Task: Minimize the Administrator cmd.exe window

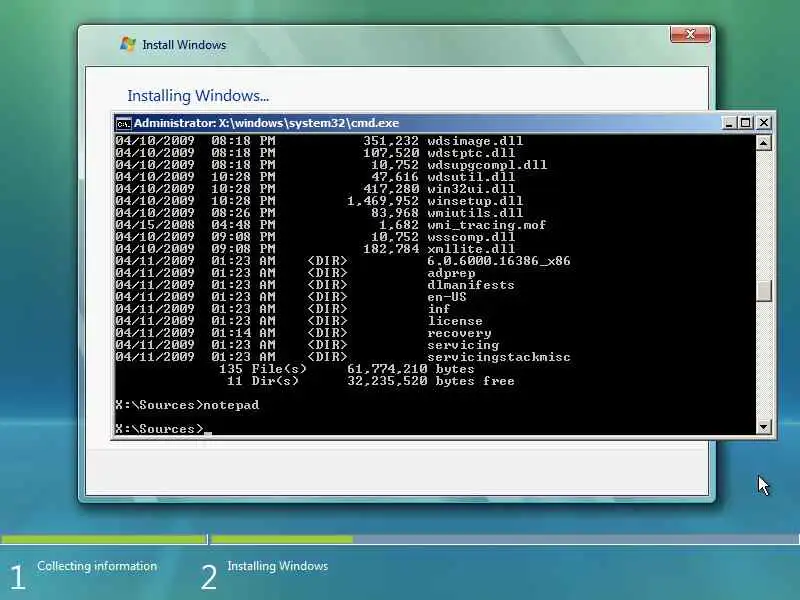Action: 729,123
